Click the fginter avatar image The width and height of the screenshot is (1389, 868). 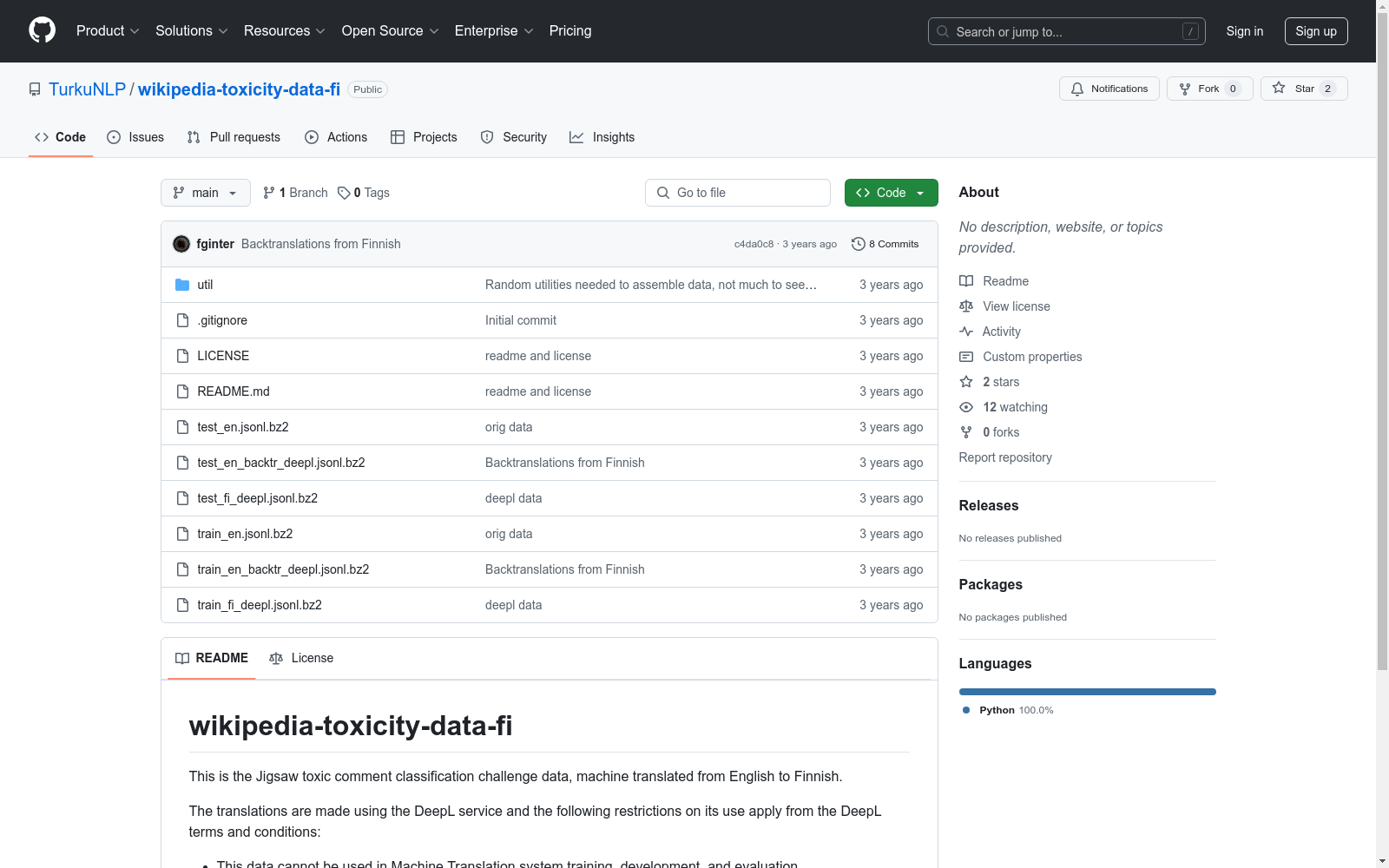[181, 244]
